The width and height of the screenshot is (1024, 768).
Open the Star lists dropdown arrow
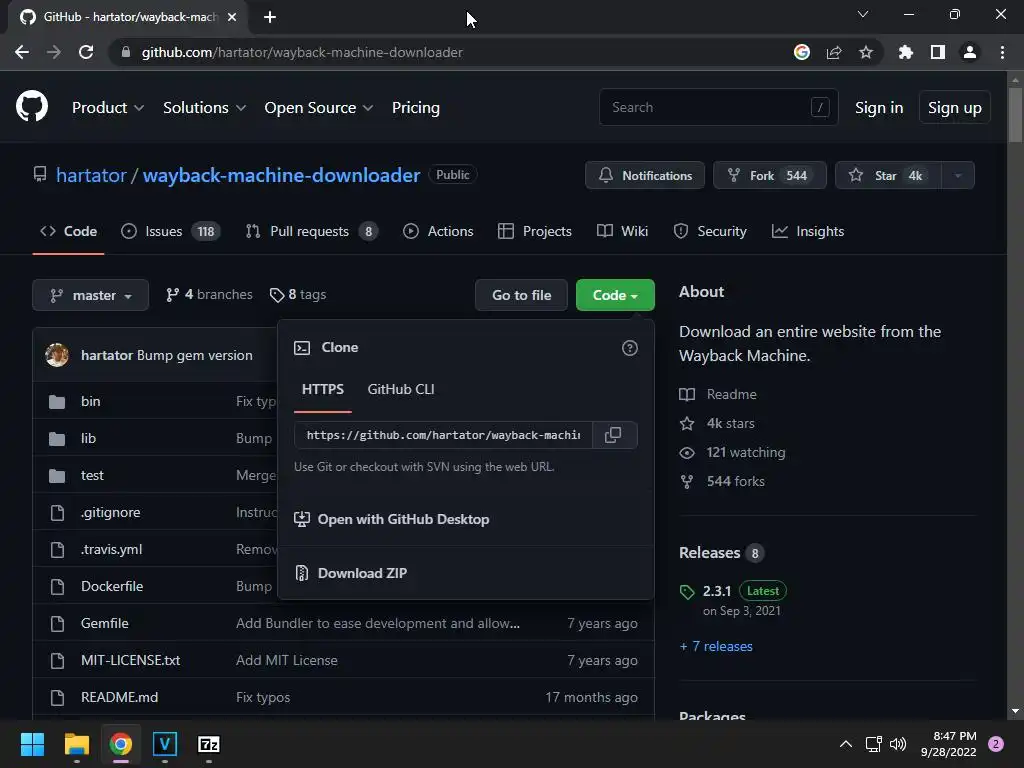[958, 175]
